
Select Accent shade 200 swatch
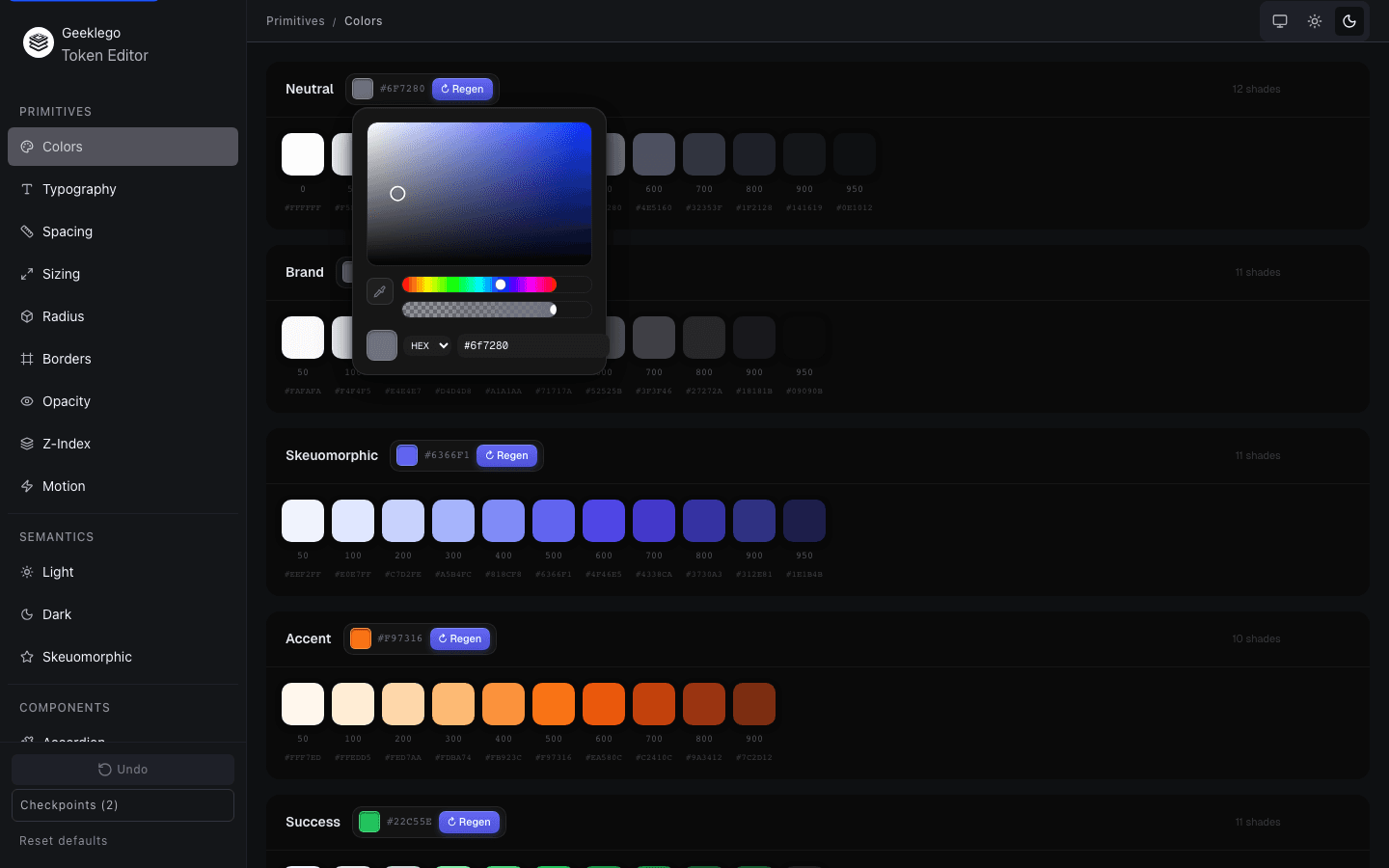tap(403, 704)
